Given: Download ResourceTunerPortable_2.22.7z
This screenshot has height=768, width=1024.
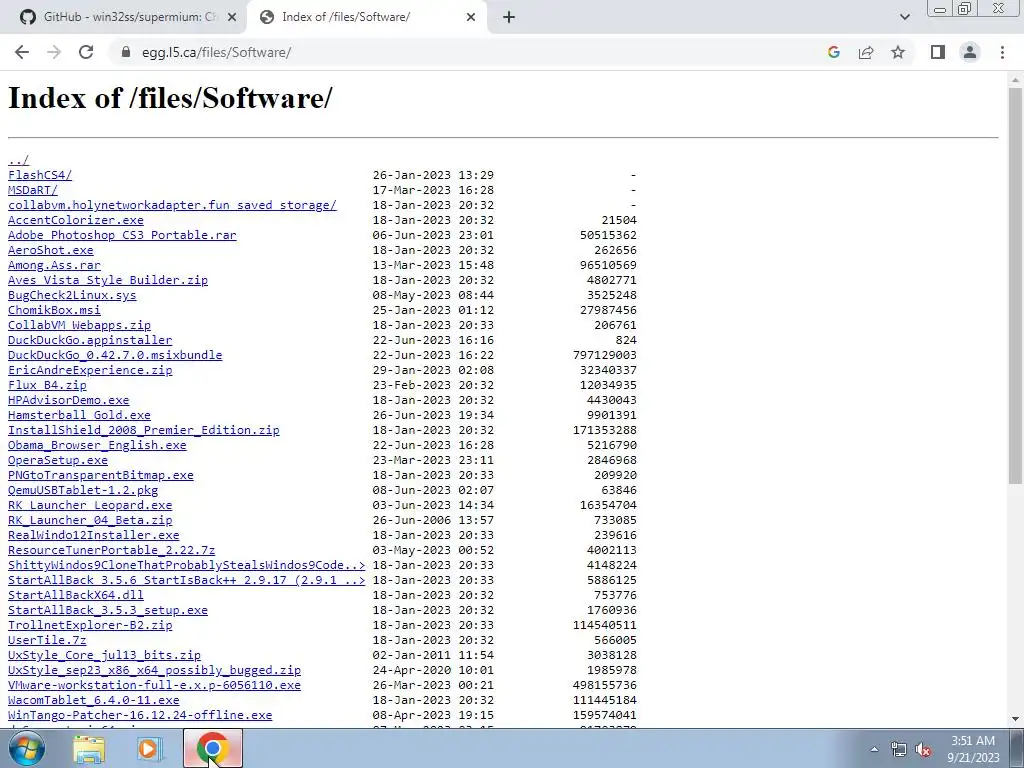Looking at the screenshot, I should pyautogui.click(x=112, y=551).
